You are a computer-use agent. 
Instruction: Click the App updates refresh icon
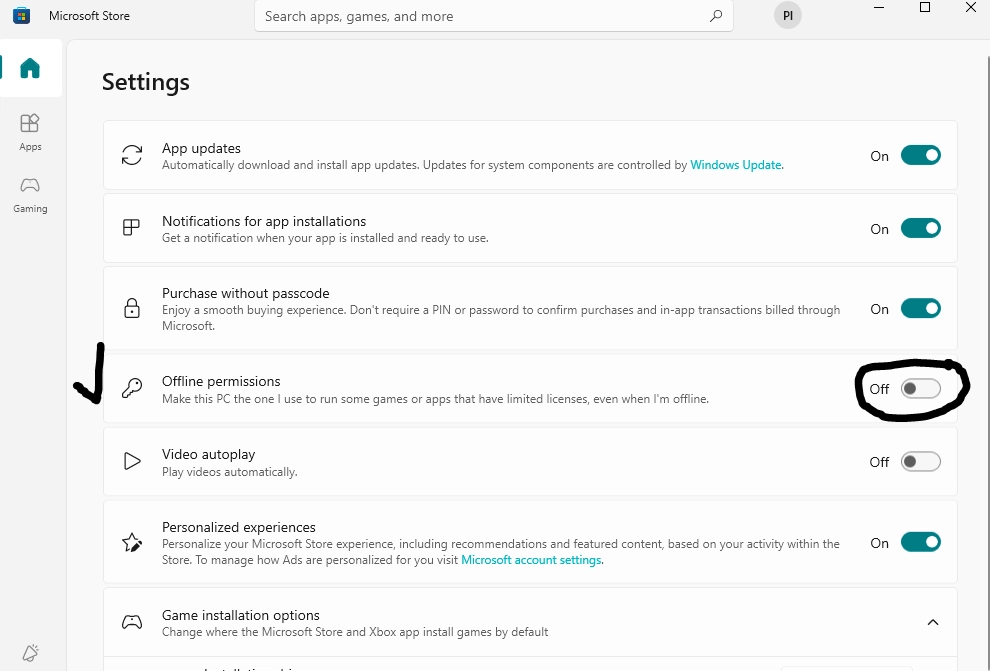[131, 156]
